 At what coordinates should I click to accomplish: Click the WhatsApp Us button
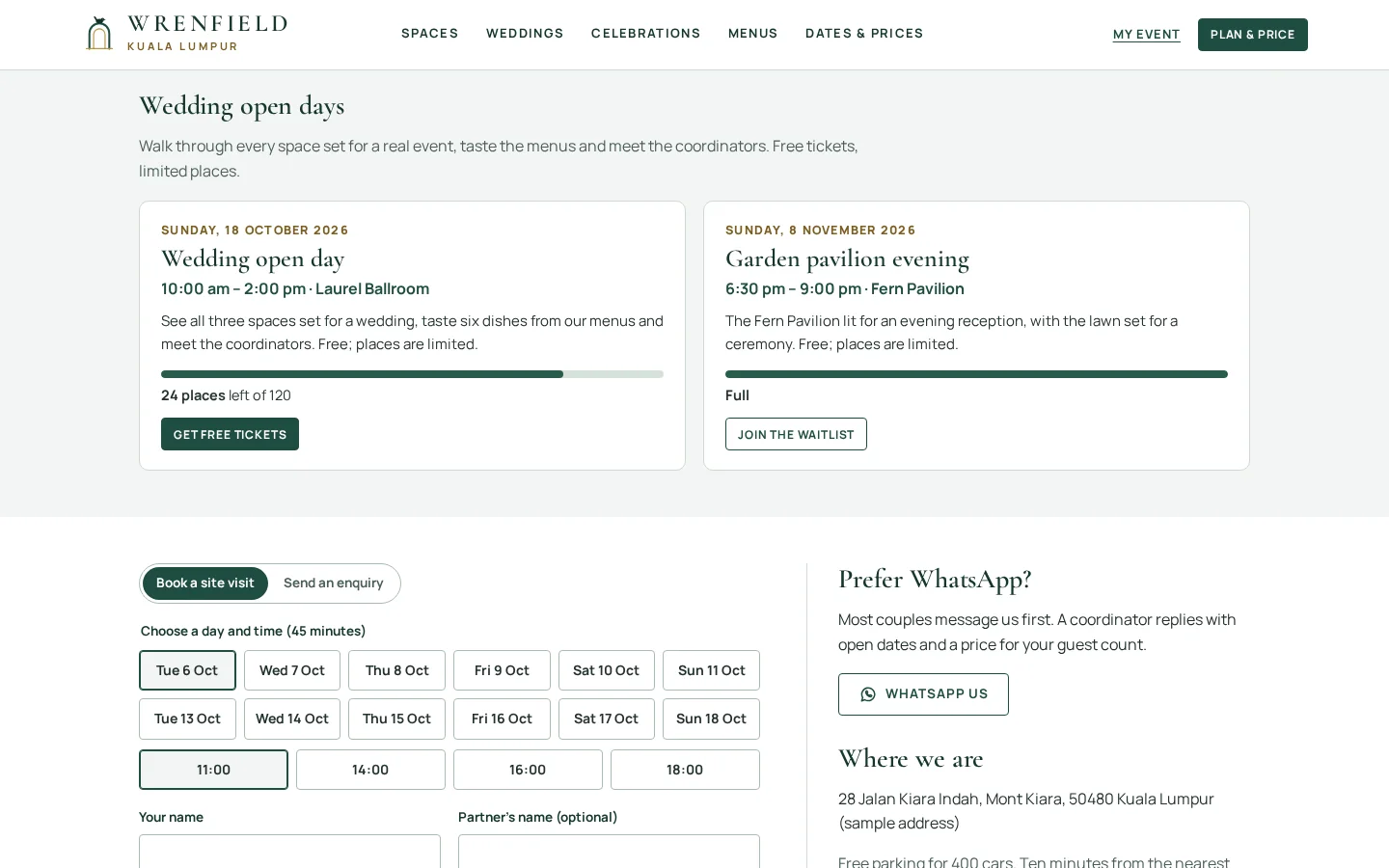click(923, 694)
